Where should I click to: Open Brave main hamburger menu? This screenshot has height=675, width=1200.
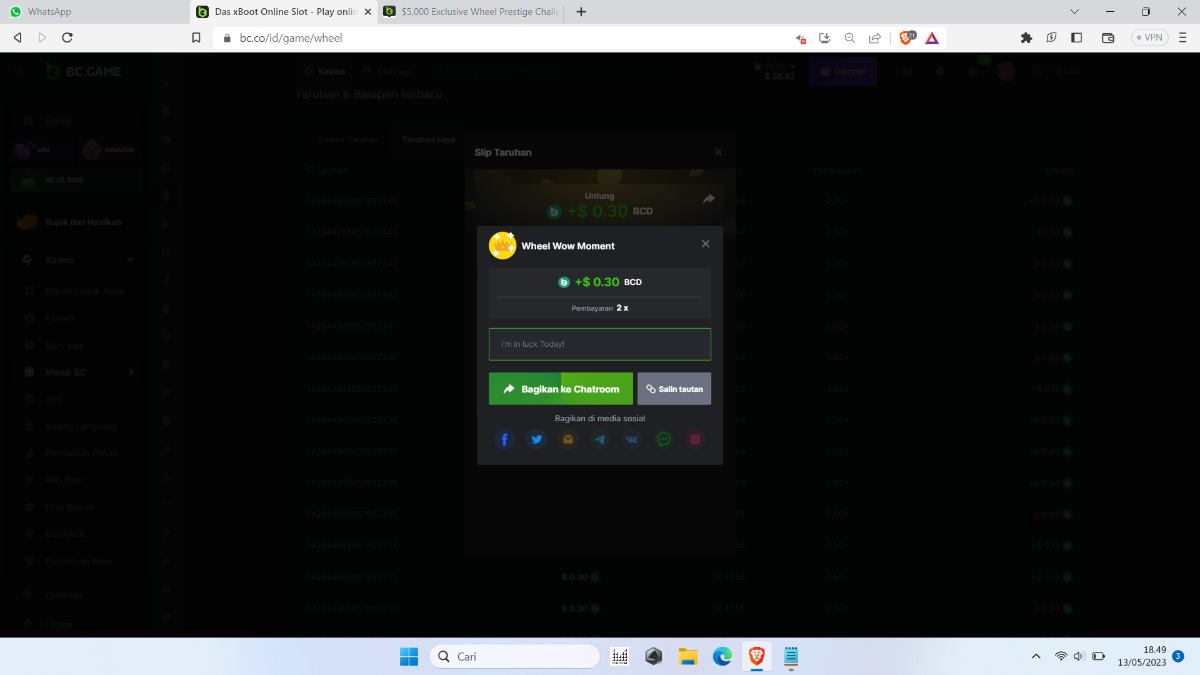click(x=1182, y=37)
